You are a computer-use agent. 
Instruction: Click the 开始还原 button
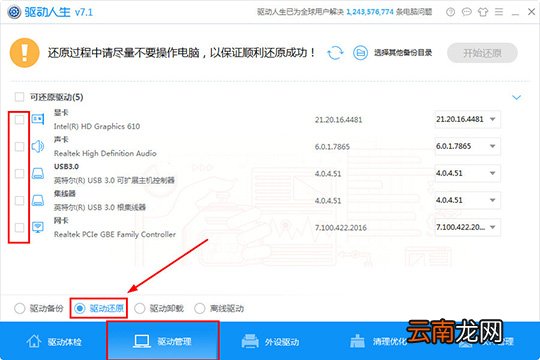point(482,53)
